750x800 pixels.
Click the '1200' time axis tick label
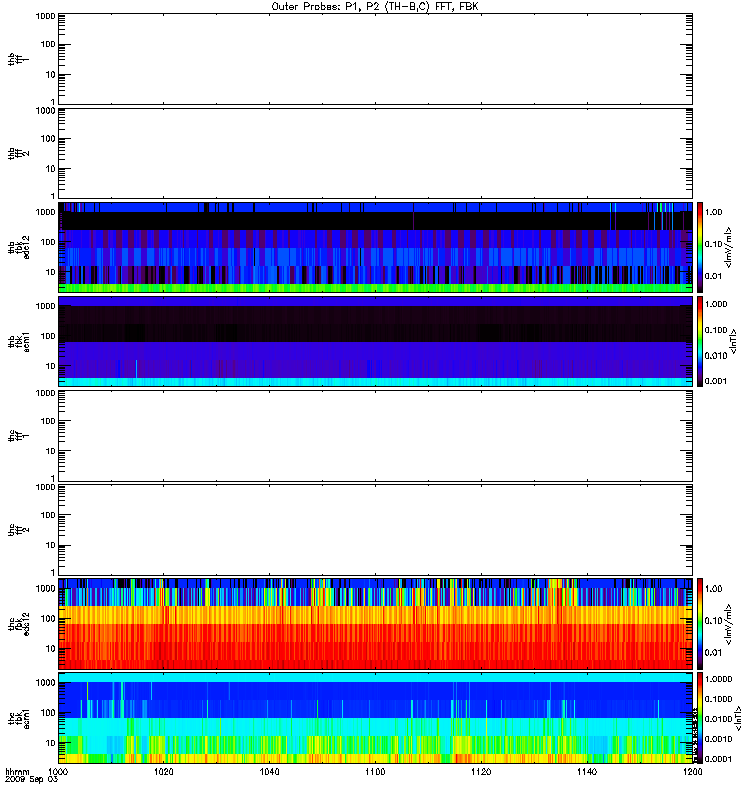tap(692, 772)
